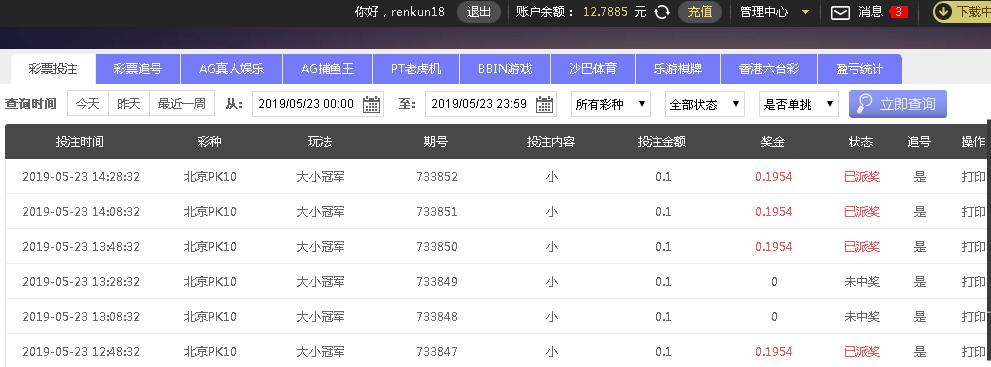Click the 奖金 column header
This screenshot has height=367, width=991.
pos(773,142)
